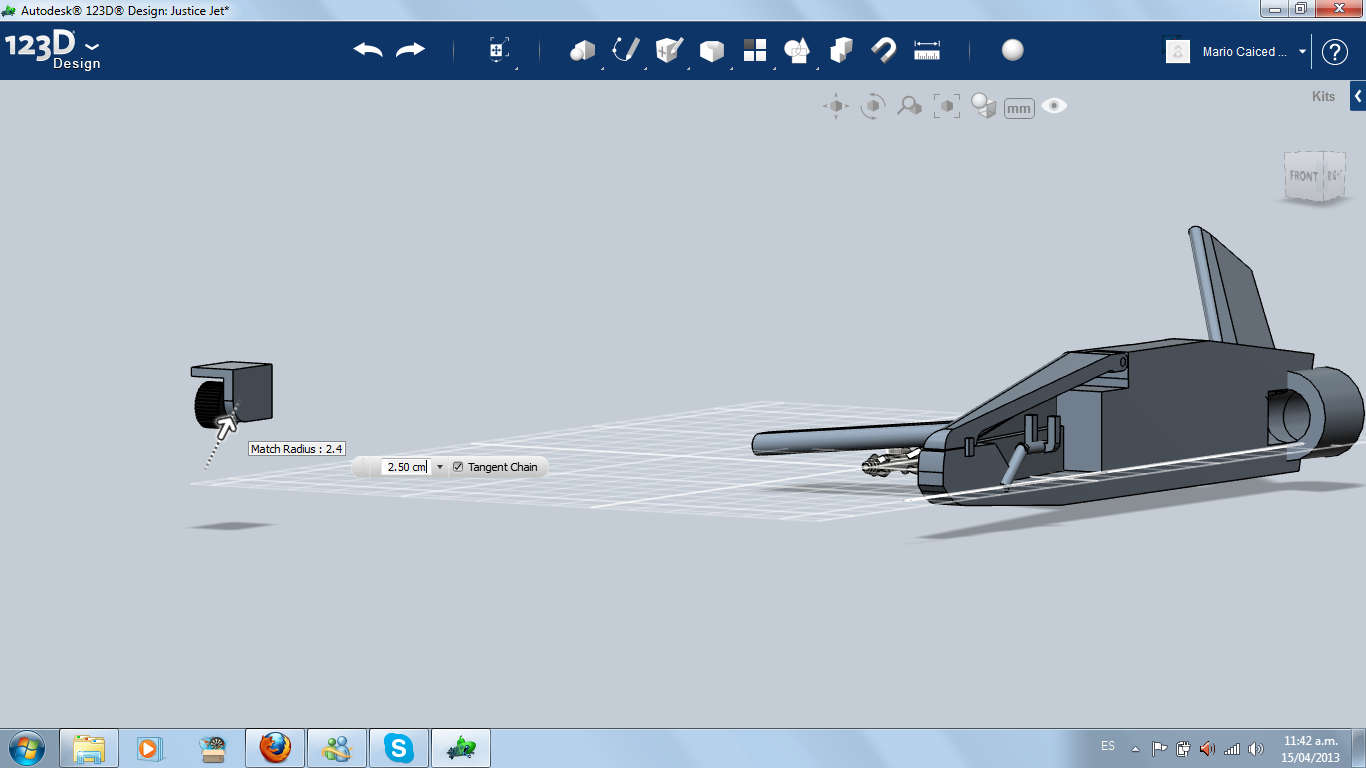Open the Help question mark

(1335, 52)
